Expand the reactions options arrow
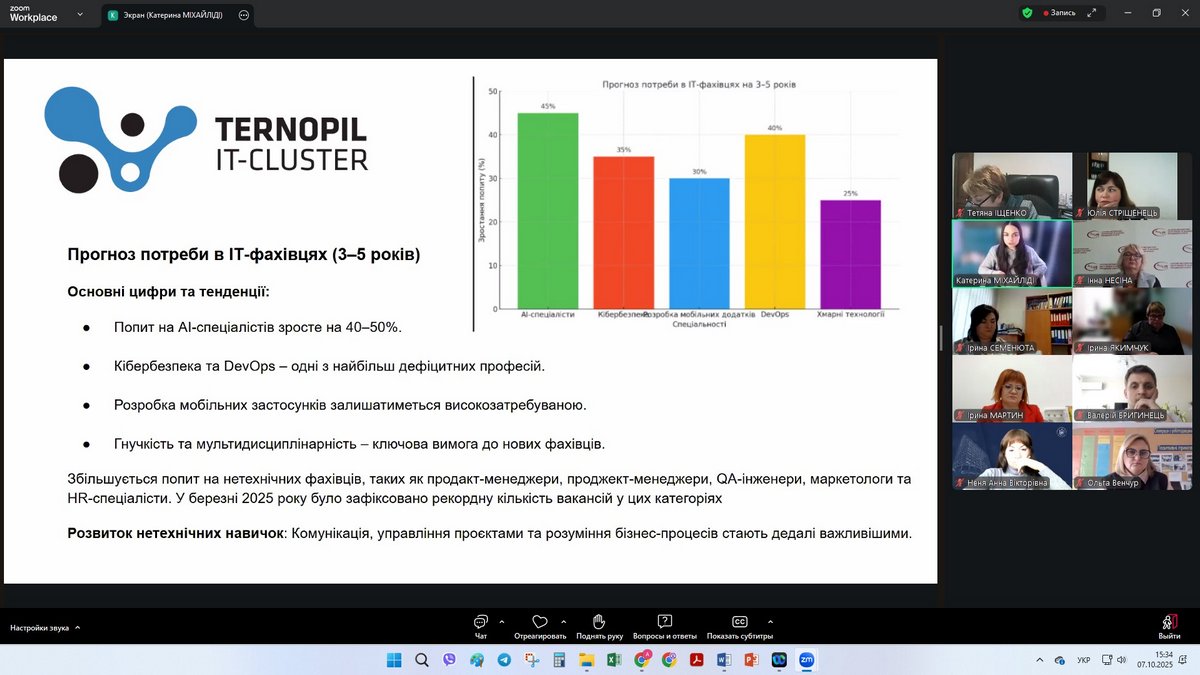Image resolution: width=1200 pixels, height=675 pixels. [563, 621]
